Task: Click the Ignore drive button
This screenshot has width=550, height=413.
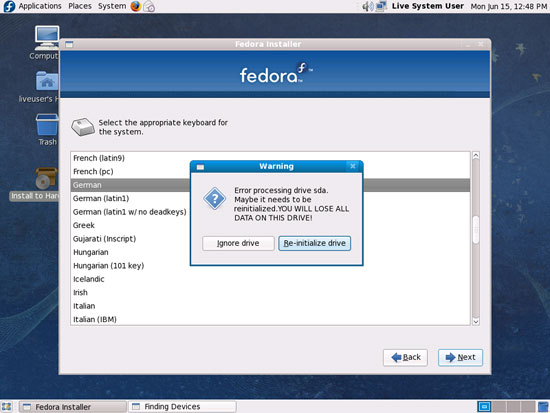Action: pyautogui.click(x=238, y=243)
